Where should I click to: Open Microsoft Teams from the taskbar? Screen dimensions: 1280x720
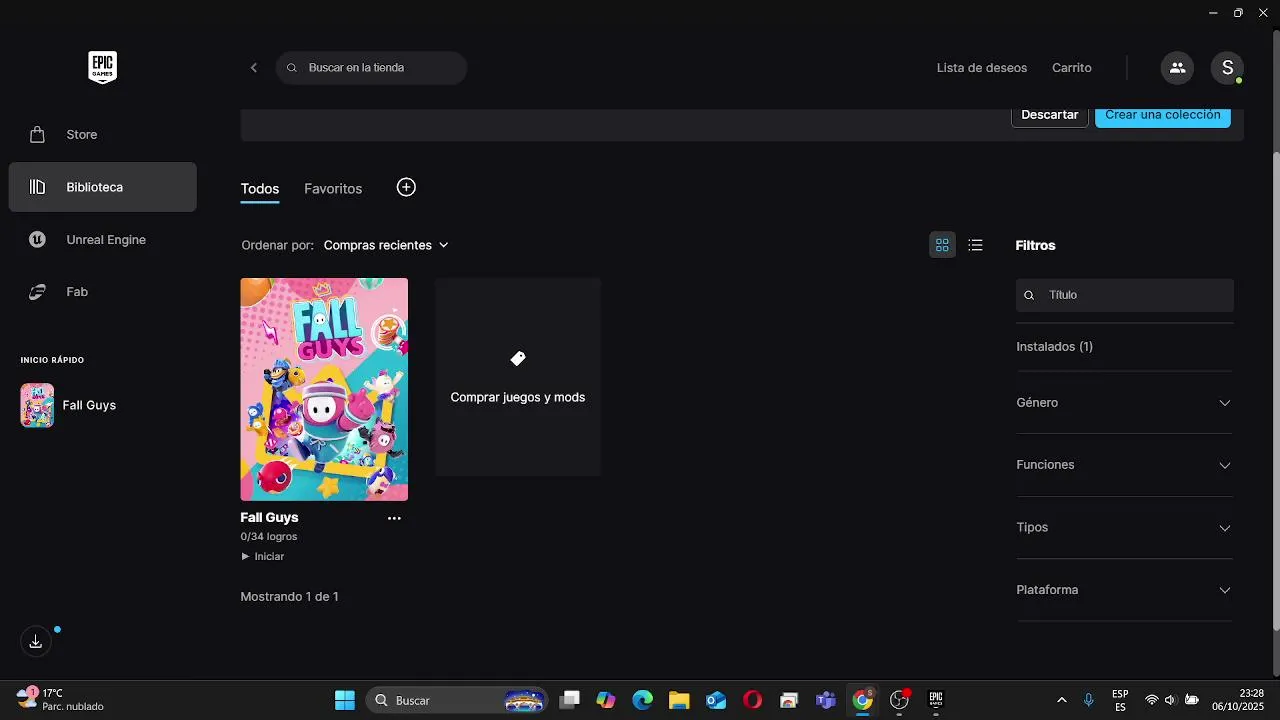click(x=826, y=700)
